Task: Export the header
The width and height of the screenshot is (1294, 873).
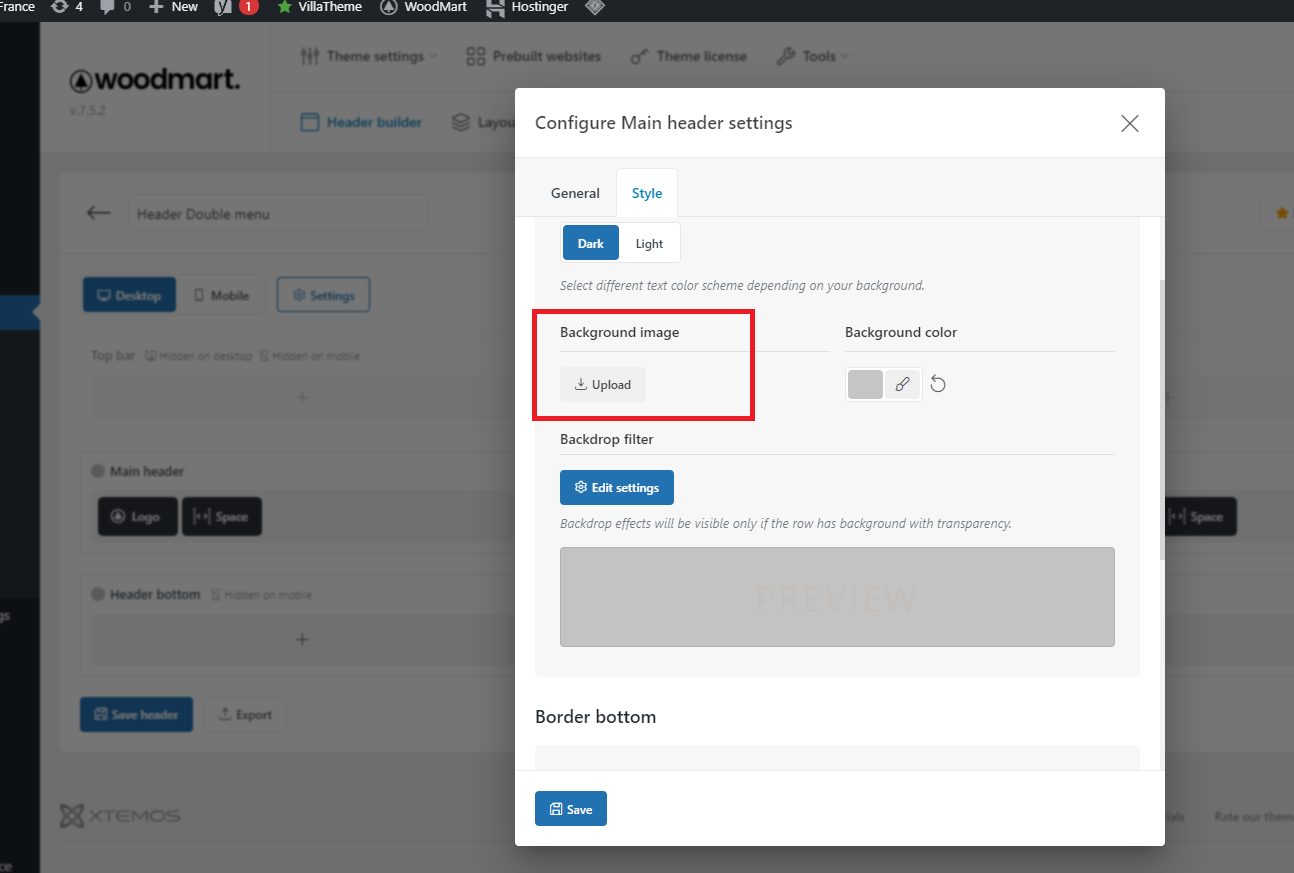Action: point(245,714)
